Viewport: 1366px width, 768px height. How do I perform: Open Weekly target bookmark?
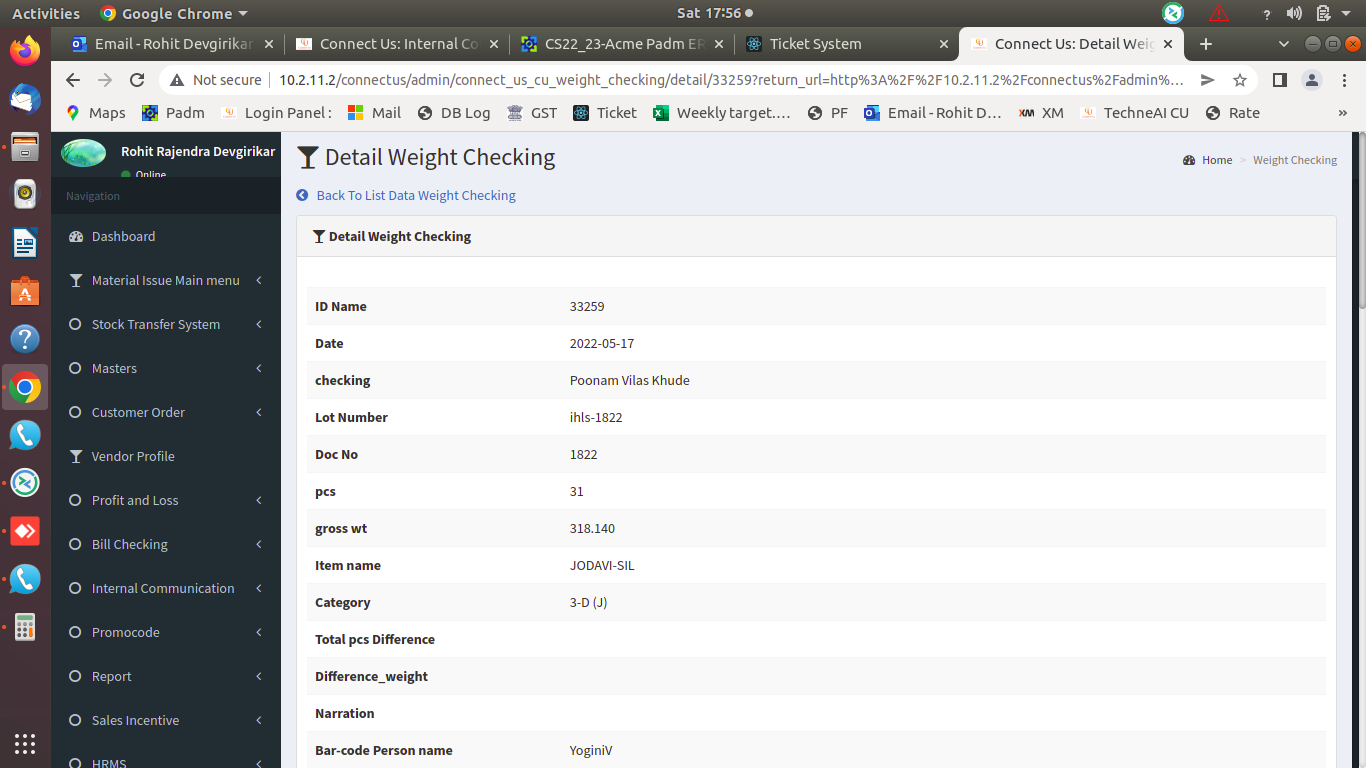click(721, 113)
